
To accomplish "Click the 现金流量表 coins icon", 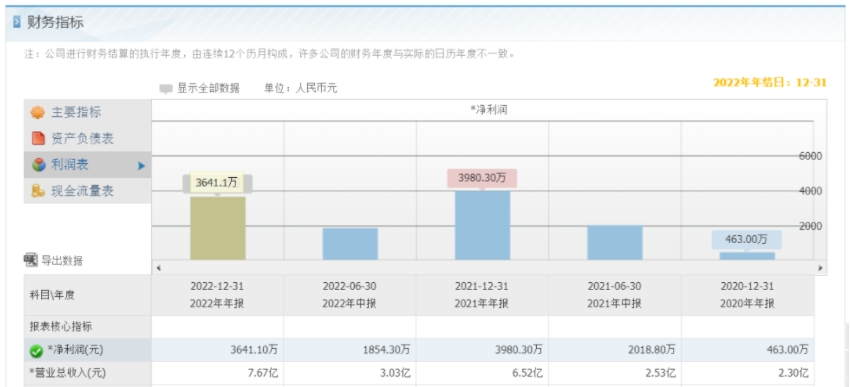I will click(37, 191).
